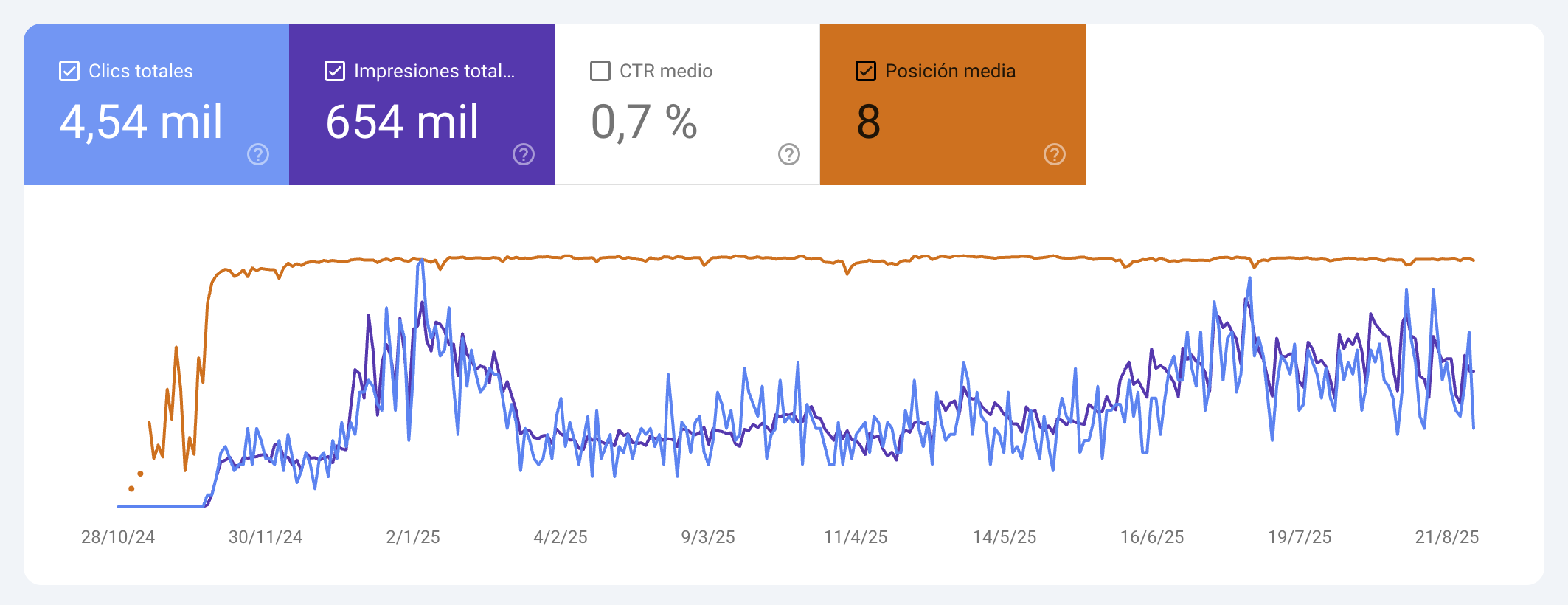Click the 0,7 % CTR value
Image resolution: width=1568 pixels, height=605 pixels.
click(x=644, y=122)
